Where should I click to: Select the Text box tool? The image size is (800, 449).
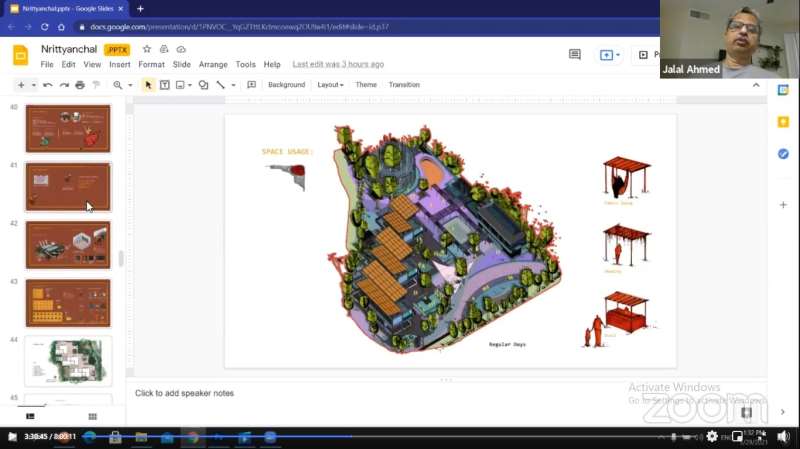(164, 85)
